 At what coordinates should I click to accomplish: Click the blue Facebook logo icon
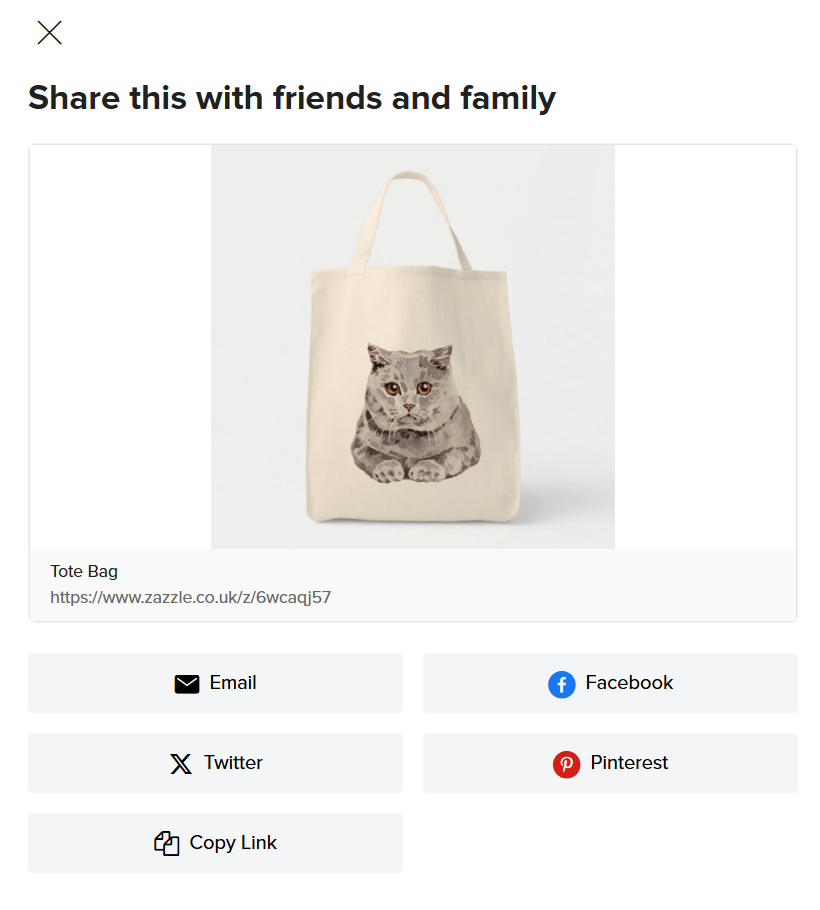[x=561, y=684]
